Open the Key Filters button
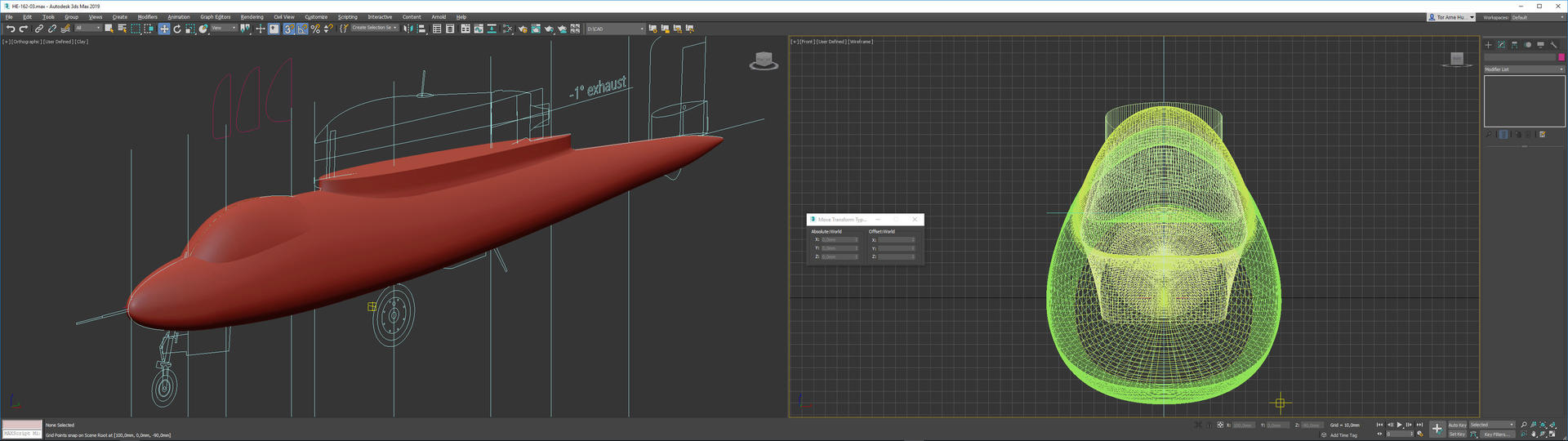Screen dimensions: 1568x441 (1496, 434)
